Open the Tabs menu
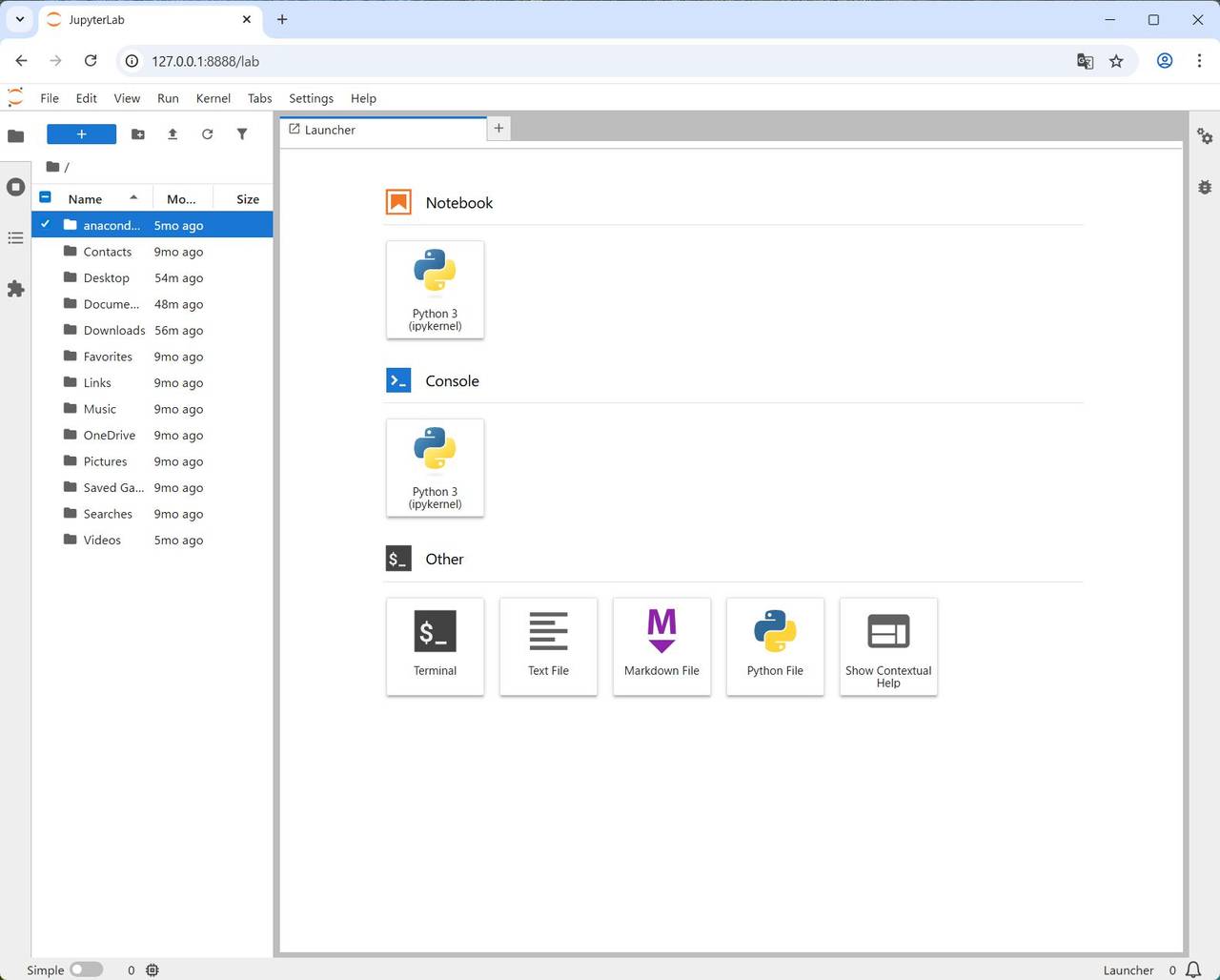 [259, 98]
